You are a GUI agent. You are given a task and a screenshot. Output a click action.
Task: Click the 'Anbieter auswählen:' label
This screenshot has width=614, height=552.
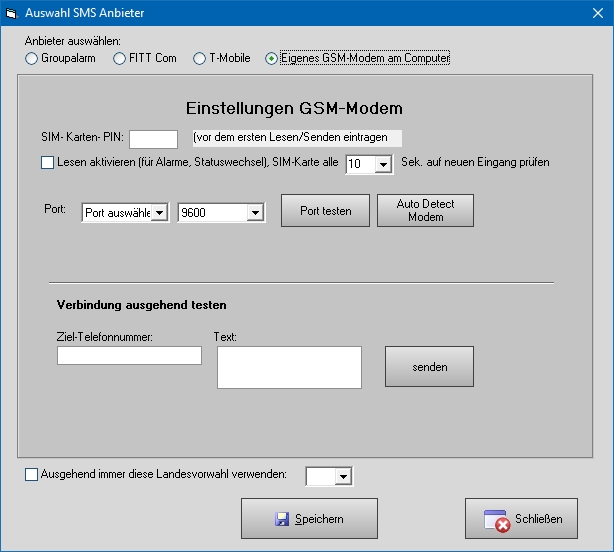73,41
